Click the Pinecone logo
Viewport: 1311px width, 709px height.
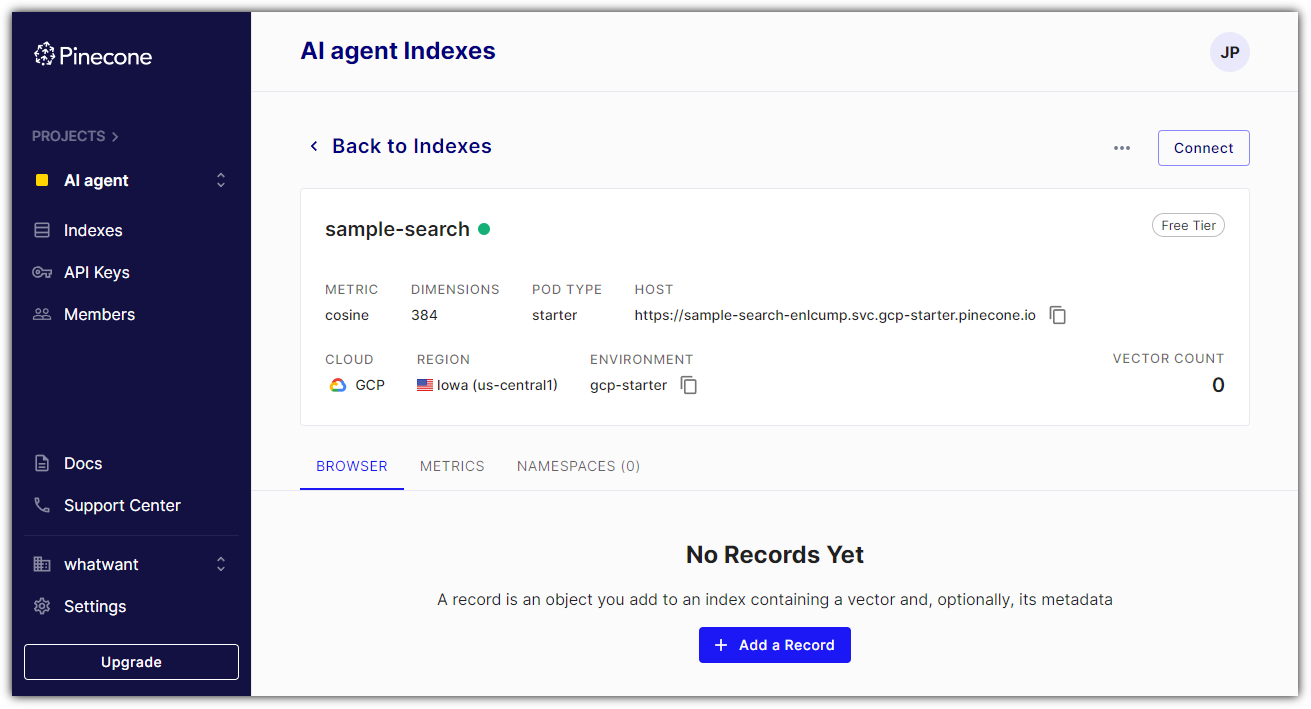click(93, 55)
